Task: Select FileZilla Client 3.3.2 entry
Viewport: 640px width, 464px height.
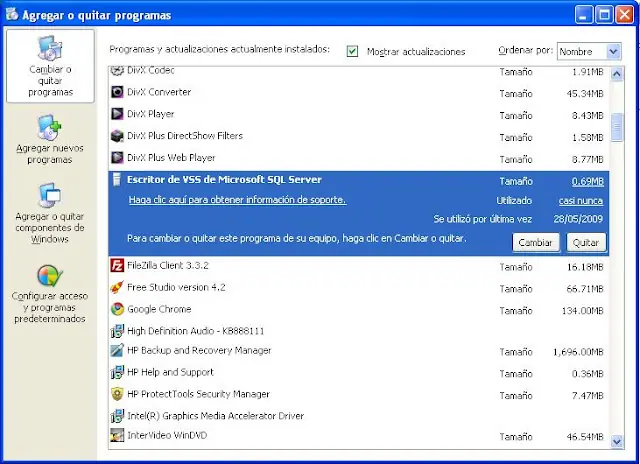Action: click(359, 266)
